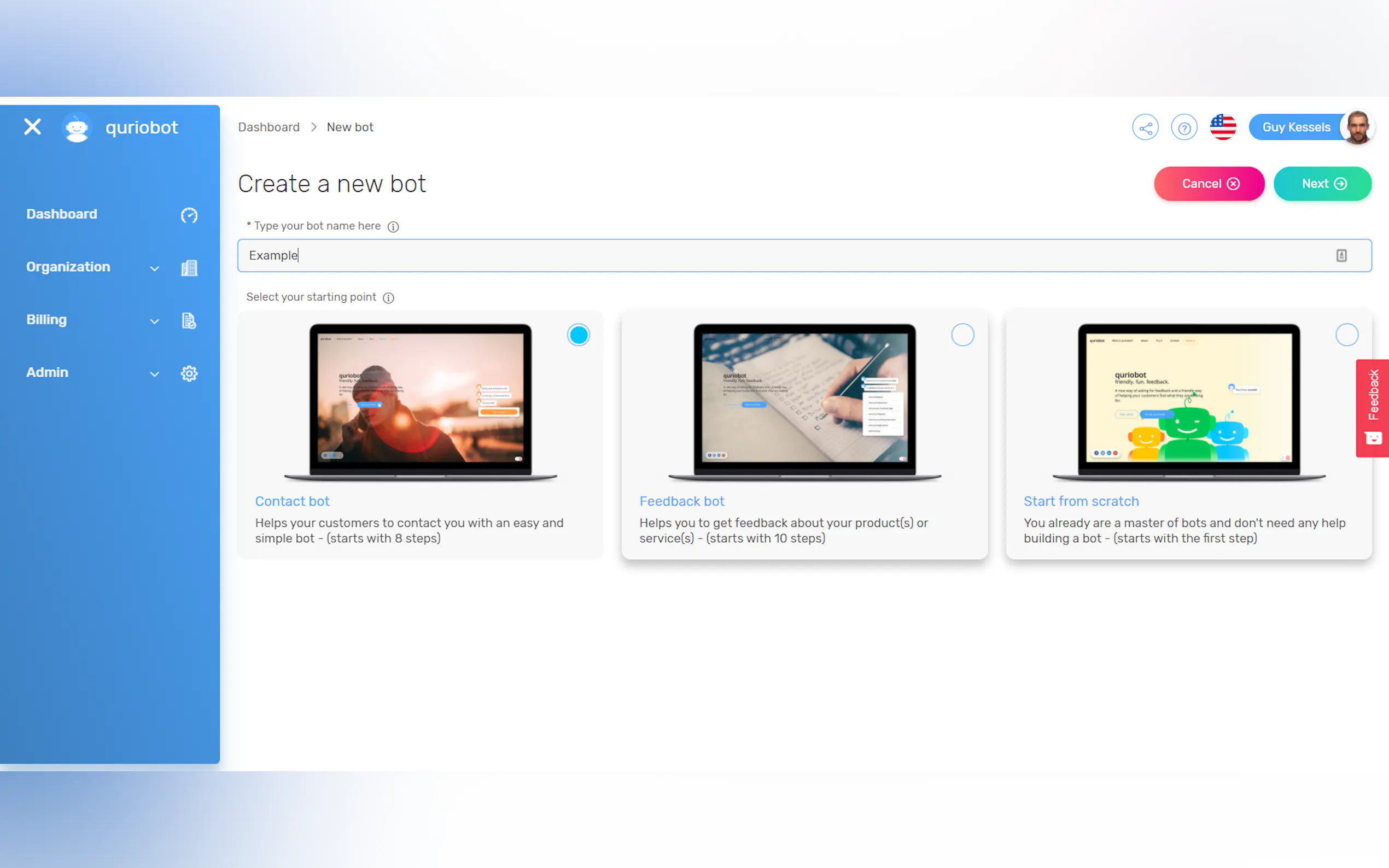
Task: Click the Billing invoice icon
Action: click(x=189, y=321)
